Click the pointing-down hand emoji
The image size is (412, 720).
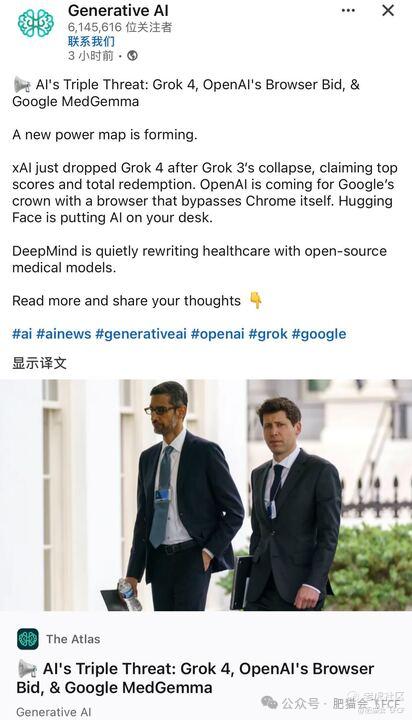(x=255, y=300)
